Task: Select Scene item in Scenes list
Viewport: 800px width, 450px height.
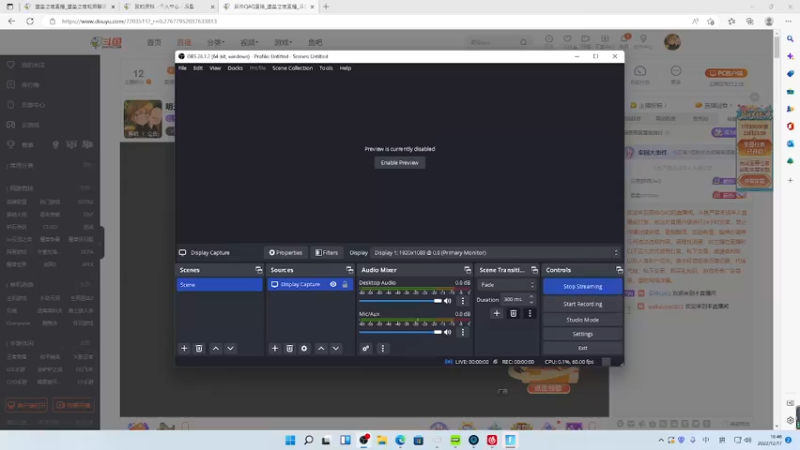Action: (x=219, y=285)
